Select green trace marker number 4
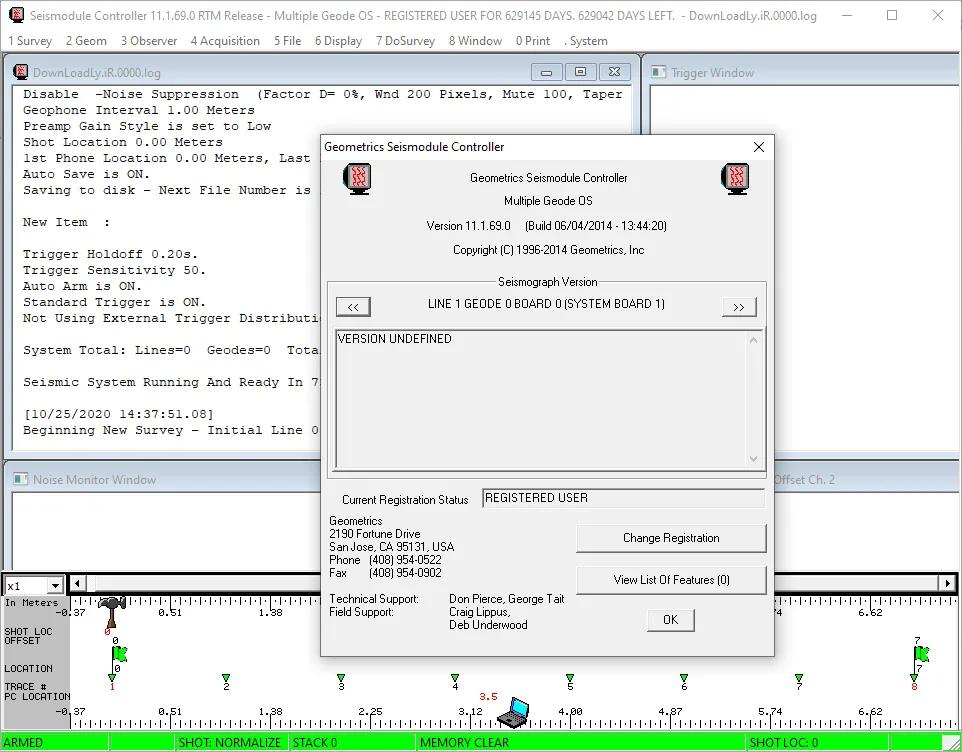This screenshot has height=752, width=962. pyautogui.click(x=455, y=678)
